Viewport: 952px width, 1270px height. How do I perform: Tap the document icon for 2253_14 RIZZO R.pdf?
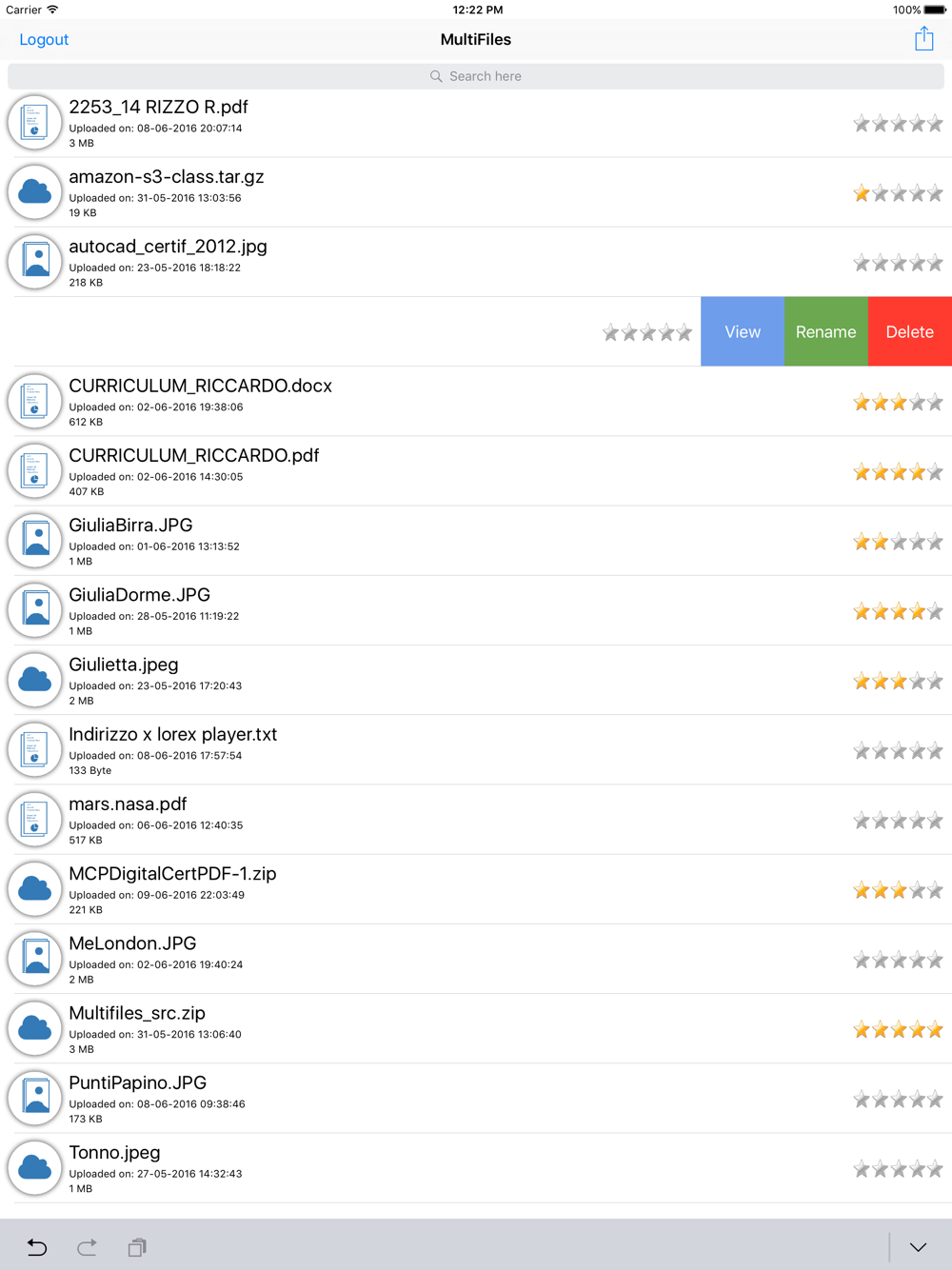click(x=35, y=122)
